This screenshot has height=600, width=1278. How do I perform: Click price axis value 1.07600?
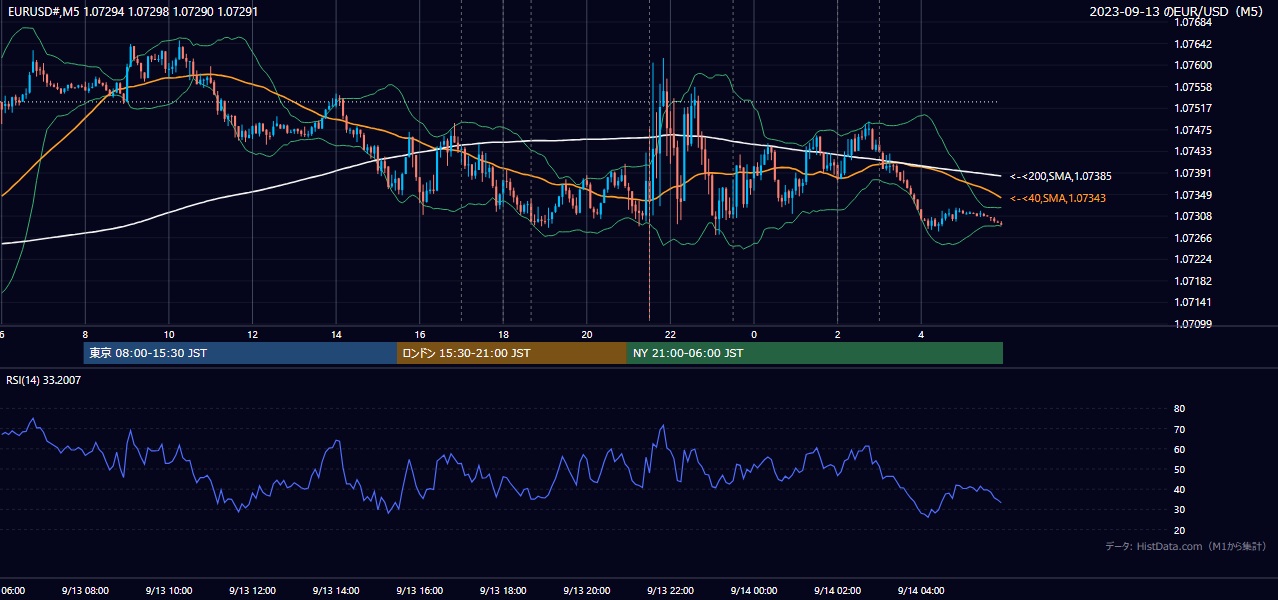tap(1194, 65)
